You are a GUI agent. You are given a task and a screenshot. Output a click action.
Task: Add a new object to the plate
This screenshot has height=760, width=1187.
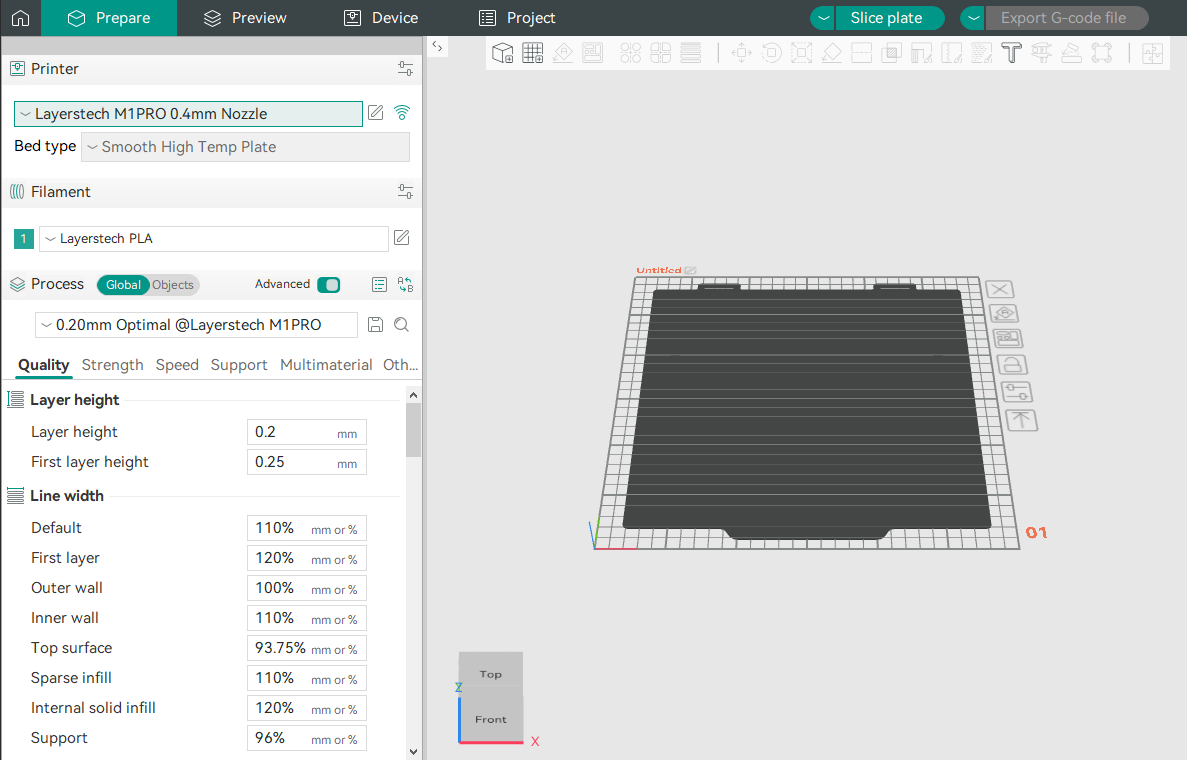[x=503, y=52]
